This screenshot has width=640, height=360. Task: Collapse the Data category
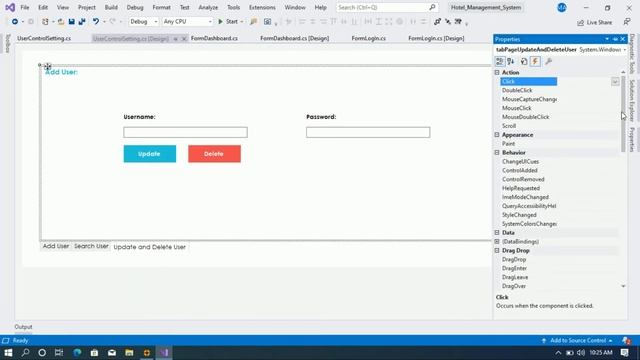tap(497, 233)
